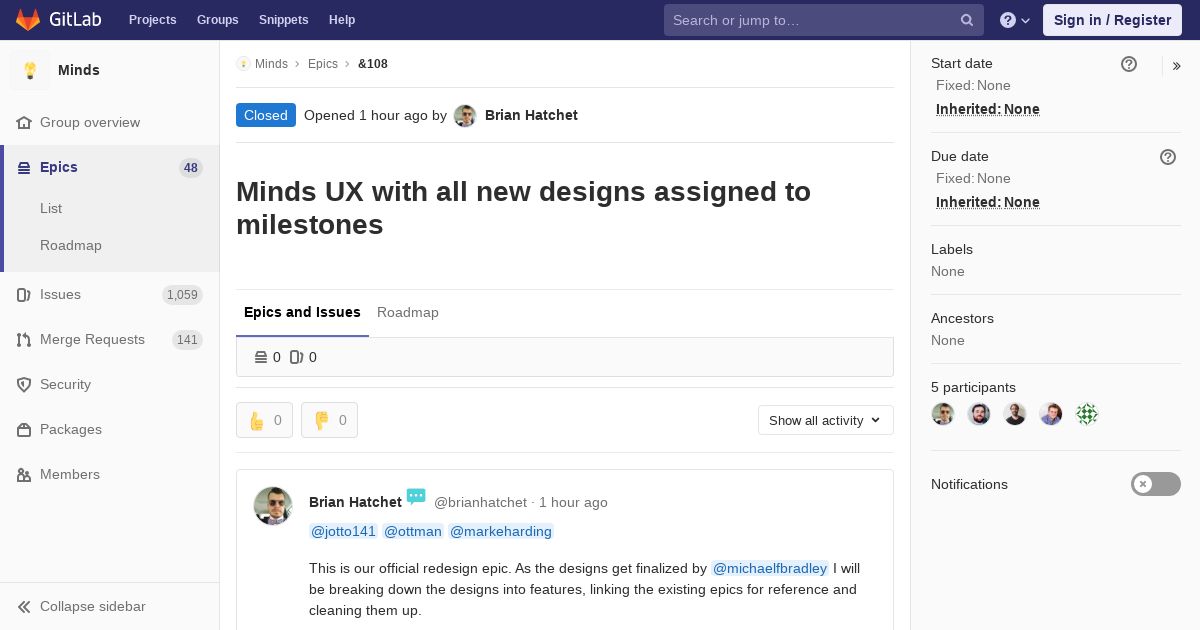Click the Brian Hatchet author name link
This screenshot has height=630, width=1200.
point(531,116)
